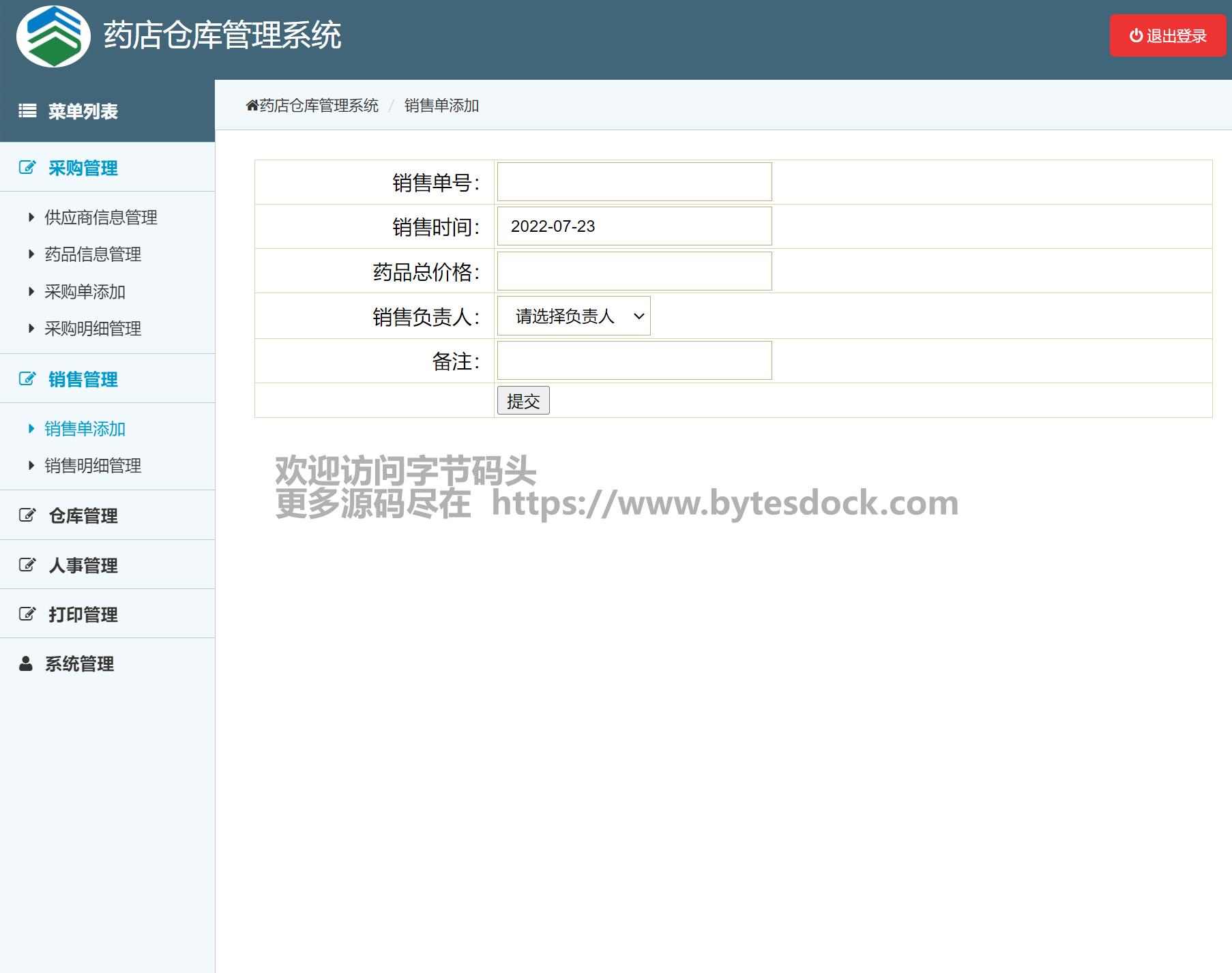The width and height of the screenshot is (1232, 973).
Task: Open the 请选择负责人 dropdown
Action: click(x=574, y=316)
